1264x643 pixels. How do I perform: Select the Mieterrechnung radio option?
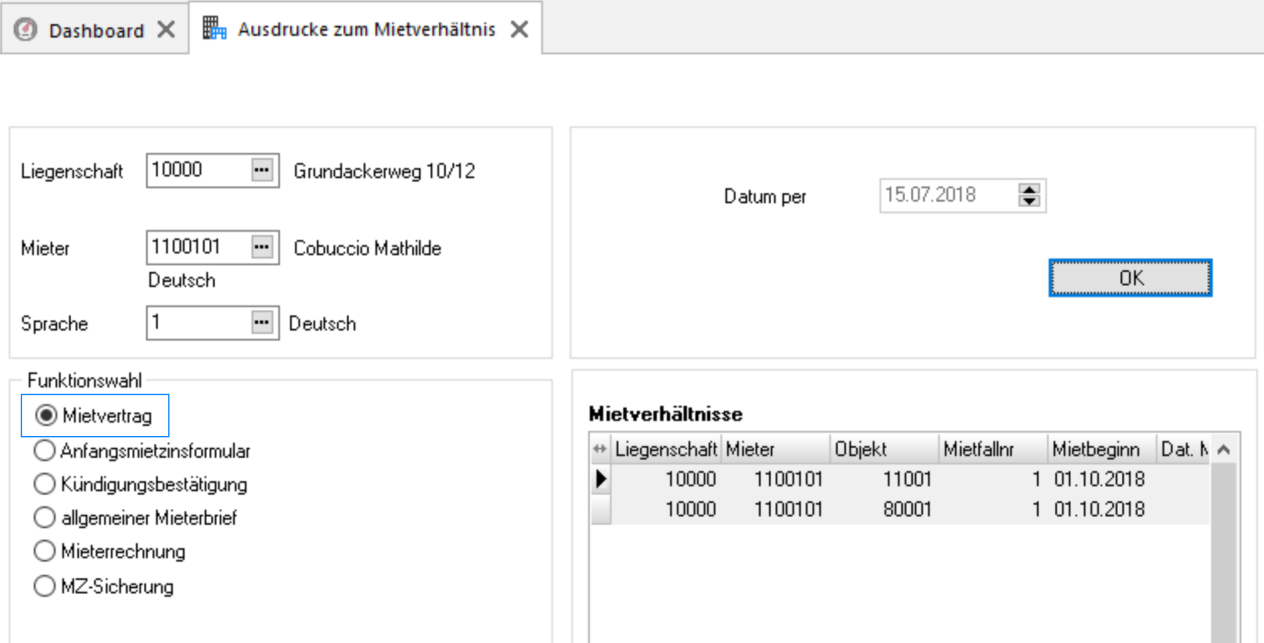(109, 552)
